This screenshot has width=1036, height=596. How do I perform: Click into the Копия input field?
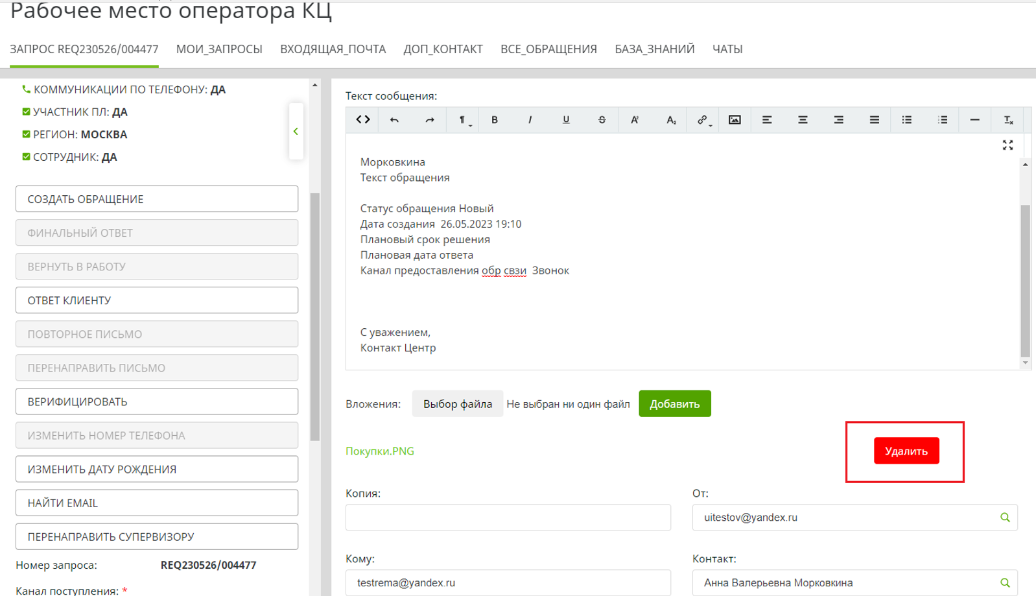(x=508, y=518)
